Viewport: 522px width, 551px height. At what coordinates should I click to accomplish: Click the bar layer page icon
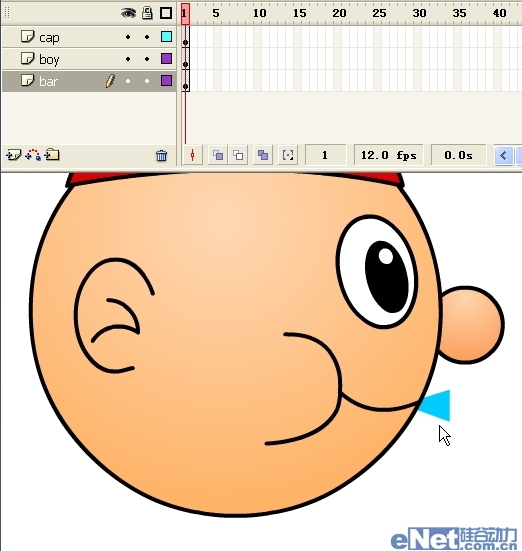click(27, 80)
